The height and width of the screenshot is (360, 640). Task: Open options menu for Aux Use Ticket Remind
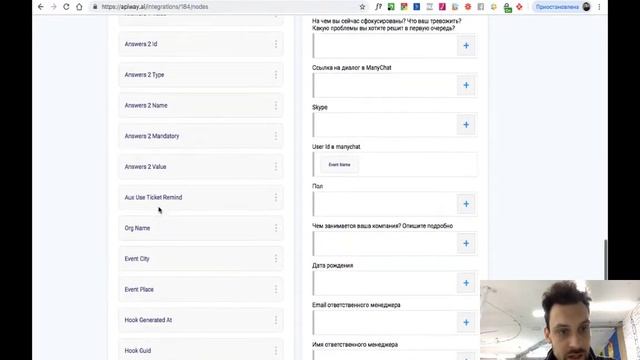[276, 197]
